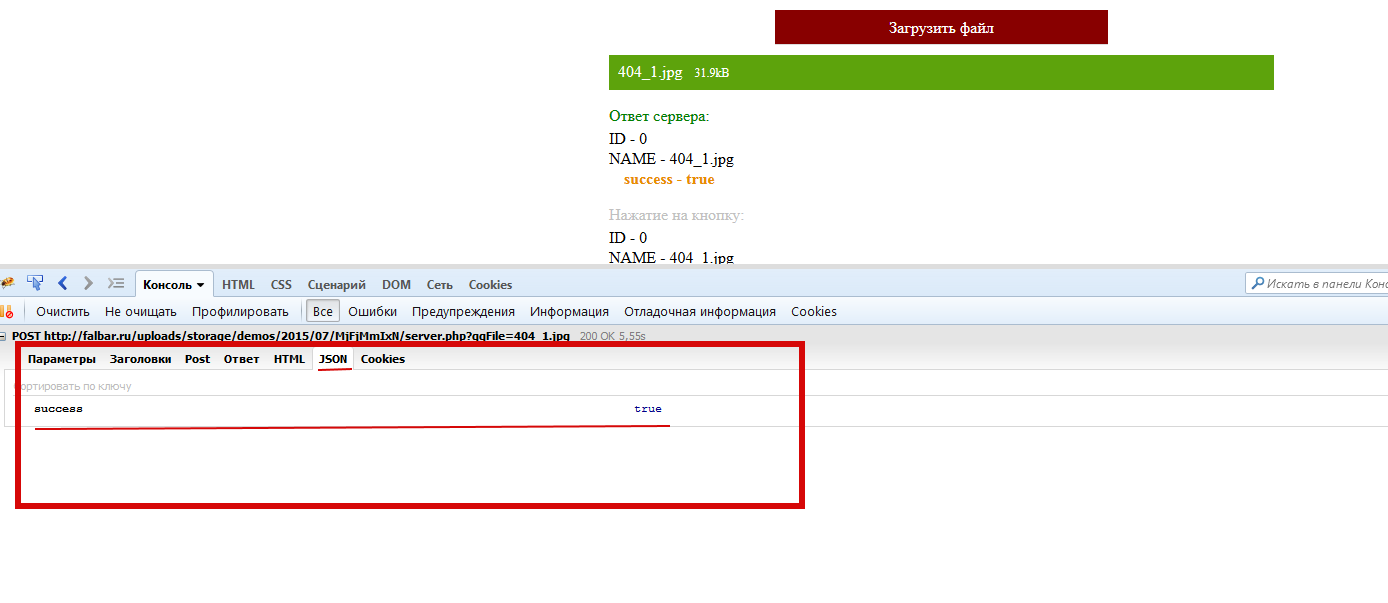Viewport: 1388px width, 603px height.
Task: Select the JSON request sub-tab
Action: tap(333, 359)
